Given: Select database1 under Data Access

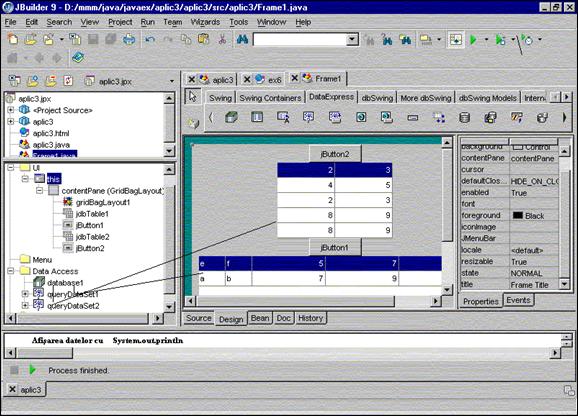Looking at the screenshot, I should click(65, 283).
